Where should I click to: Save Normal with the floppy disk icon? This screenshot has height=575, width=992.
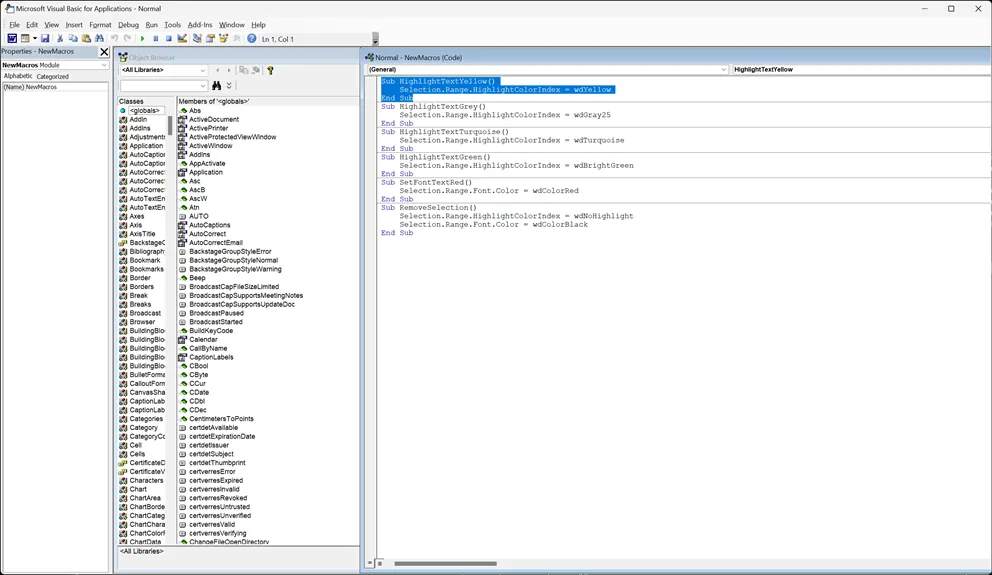pyautogui.click(x=45, y=39)
